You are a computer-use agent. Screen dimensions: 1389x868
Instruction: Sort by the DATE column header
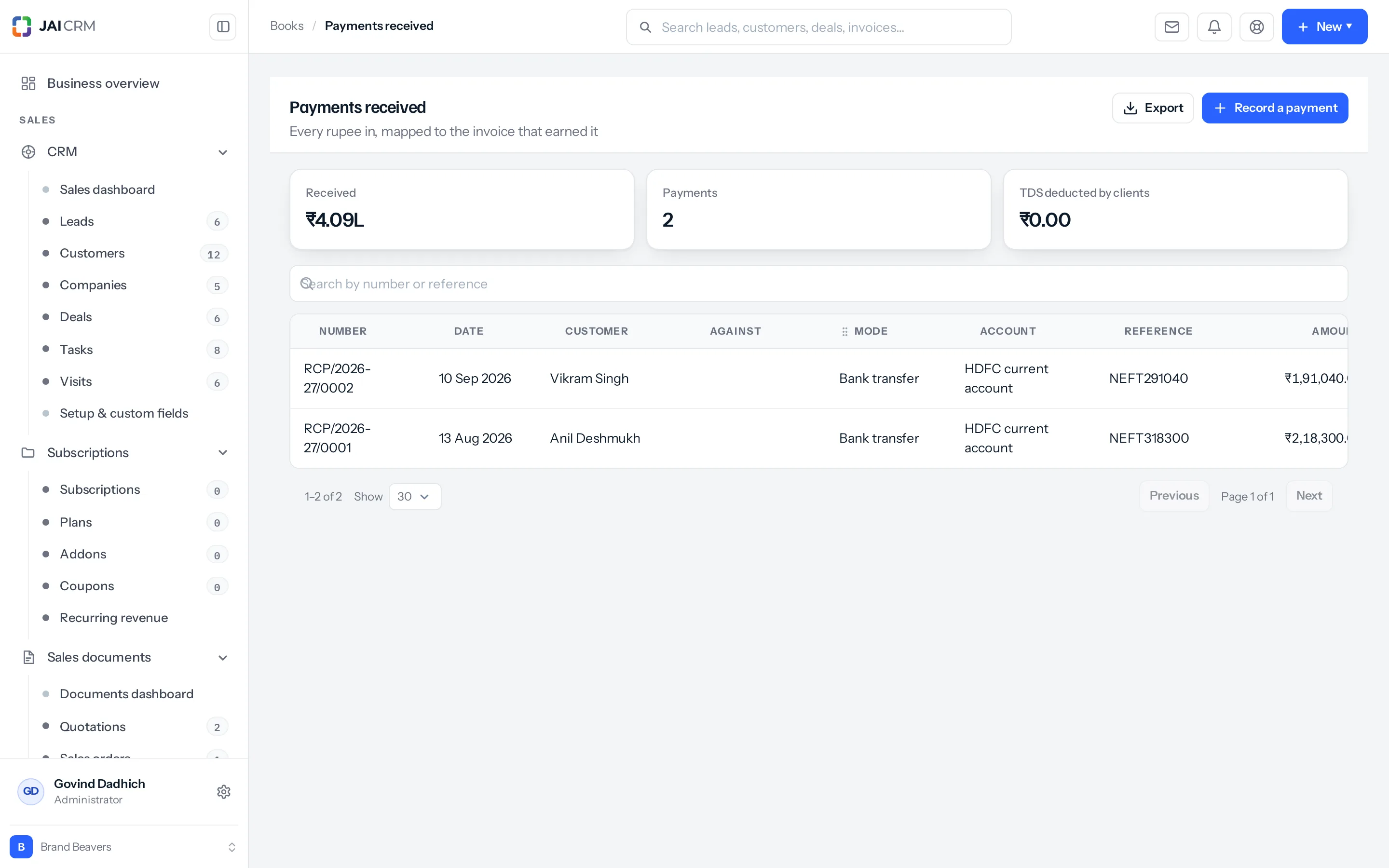[x=468, y=331]
